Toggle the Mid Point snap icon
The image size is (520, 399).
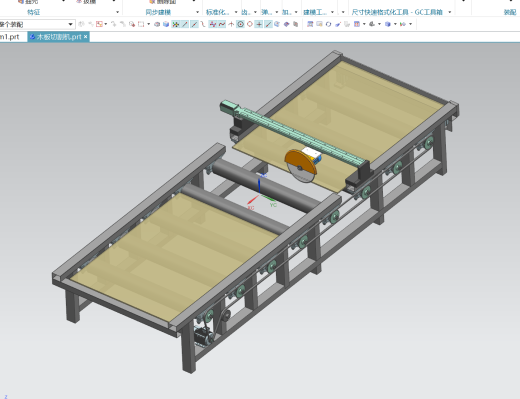click(194, 24)
